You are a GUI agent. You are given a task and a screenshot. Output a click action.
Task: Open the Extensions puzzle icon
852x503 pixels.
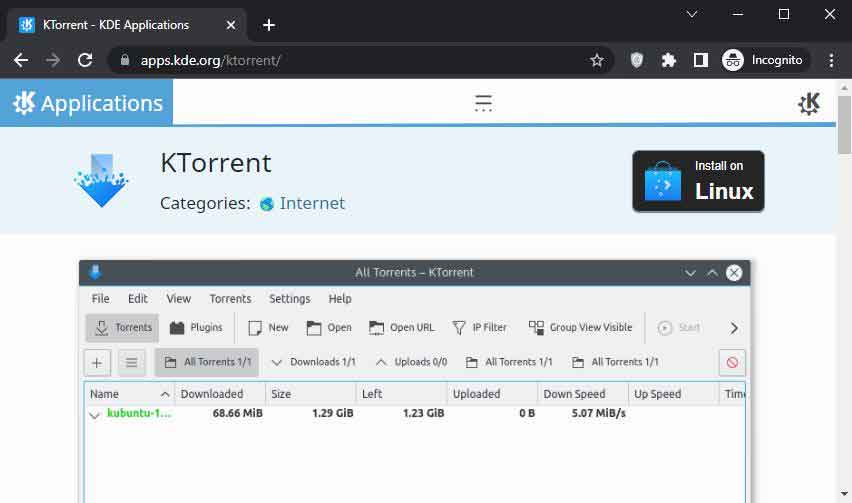pos(668,60)
